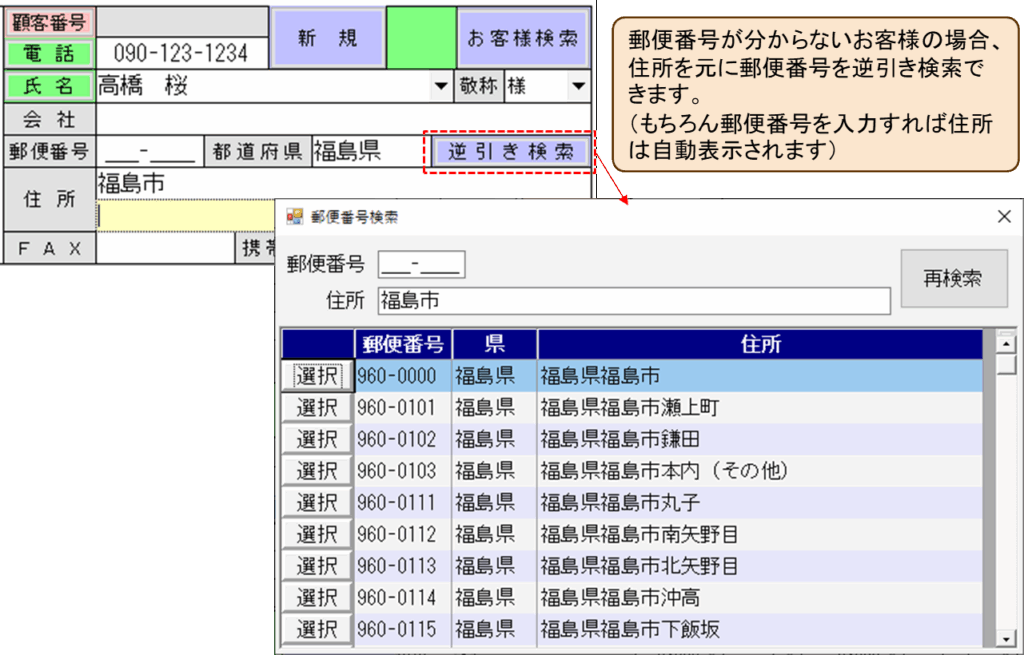Screen dimensions: 1024x655
Task: Expand the 氏名 name dropdown arrow
Action: pyautogui.click(x=441, y=87)
